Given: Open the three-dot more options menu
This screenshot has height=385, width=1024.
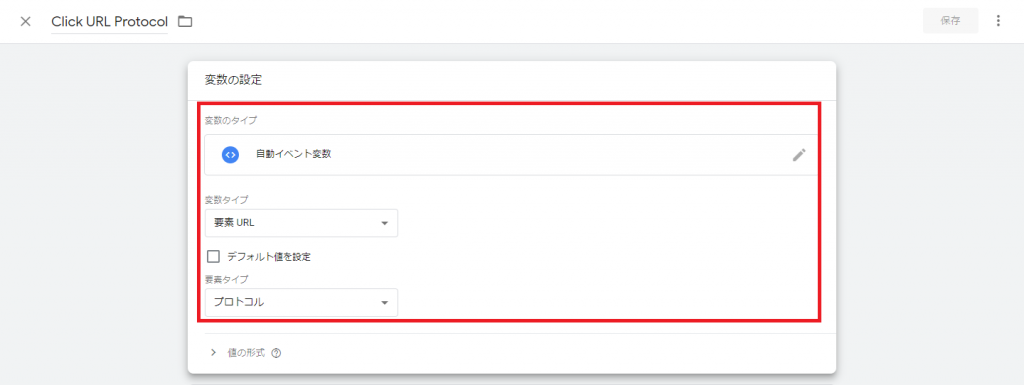Looking at the screenshot, I should click(997, 21).
